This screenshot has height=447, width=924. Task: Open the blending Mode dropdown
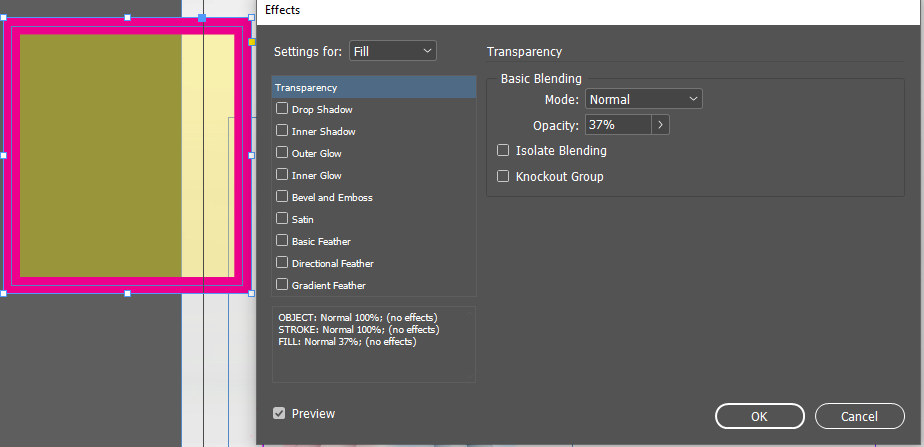click(643, 99)
